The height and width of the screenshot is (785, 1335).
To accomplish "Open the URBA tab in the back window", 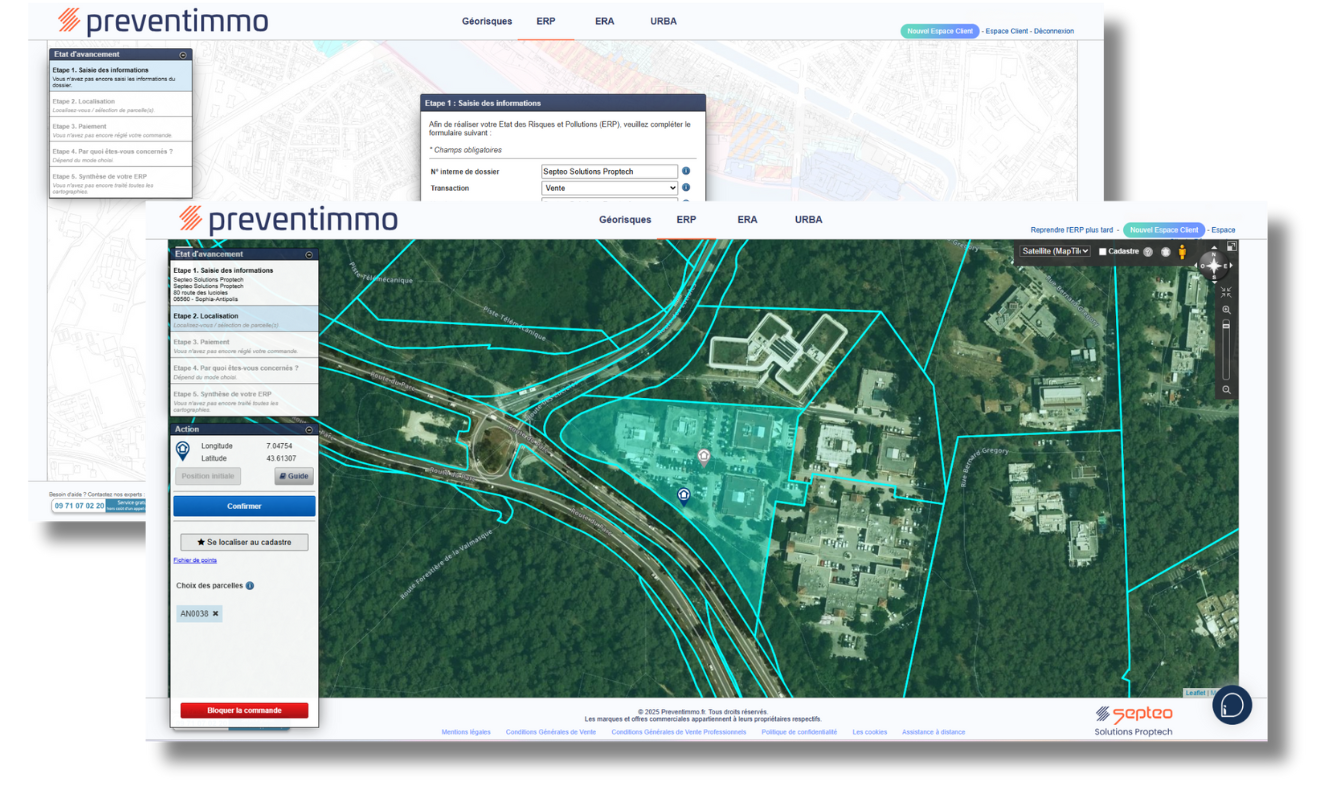I will point(662,21).
